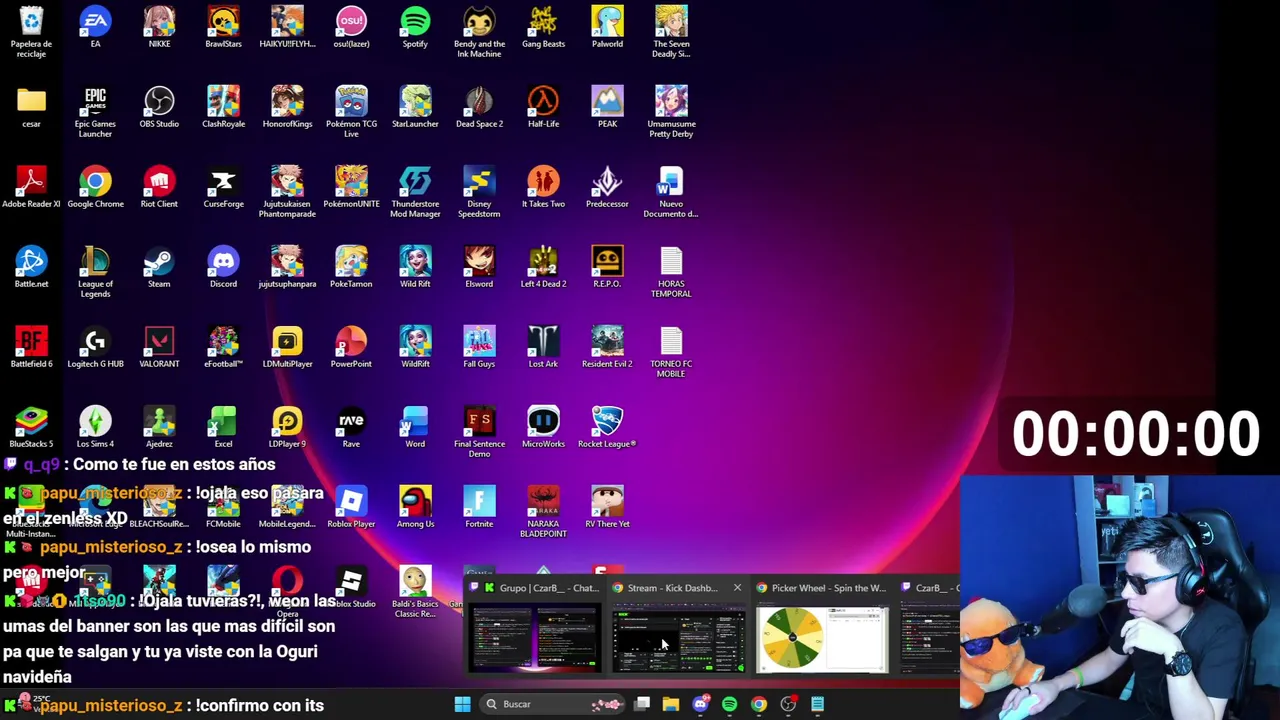Select the Thunderstore Mod Manager icon
This screenshot has width=1280, height=720.
tap(415, 191)
